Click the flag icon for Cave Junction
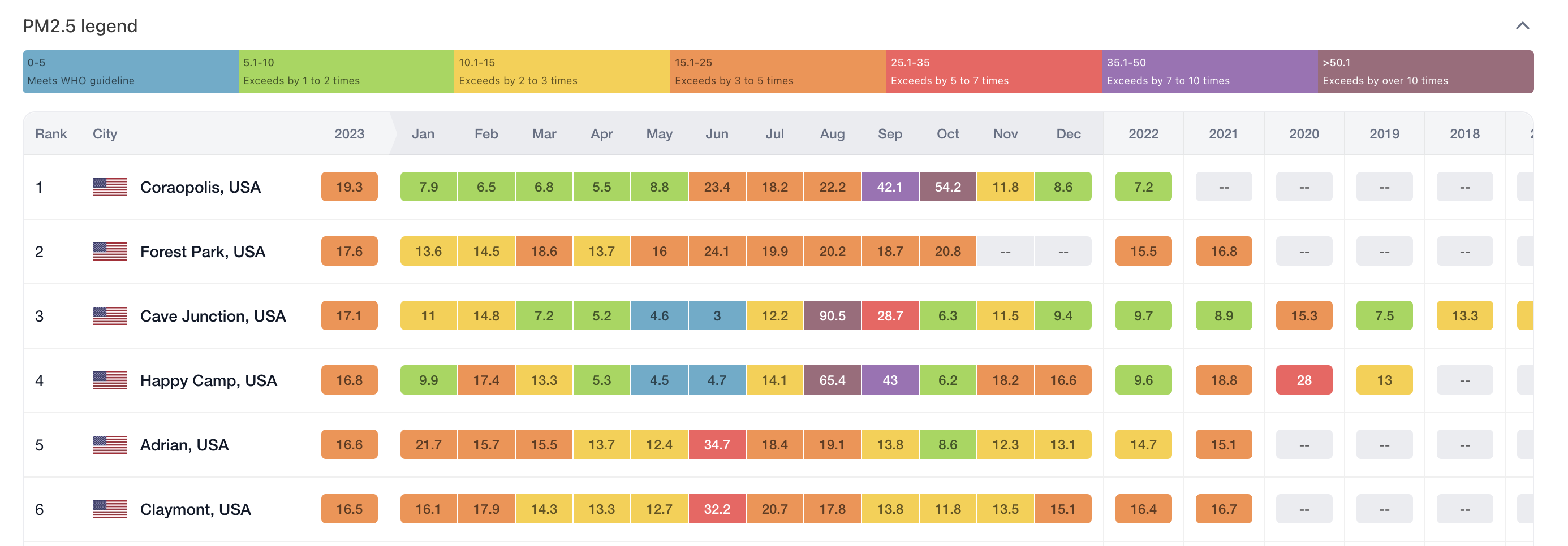The image size is (1568, 546). click(110, 315)
